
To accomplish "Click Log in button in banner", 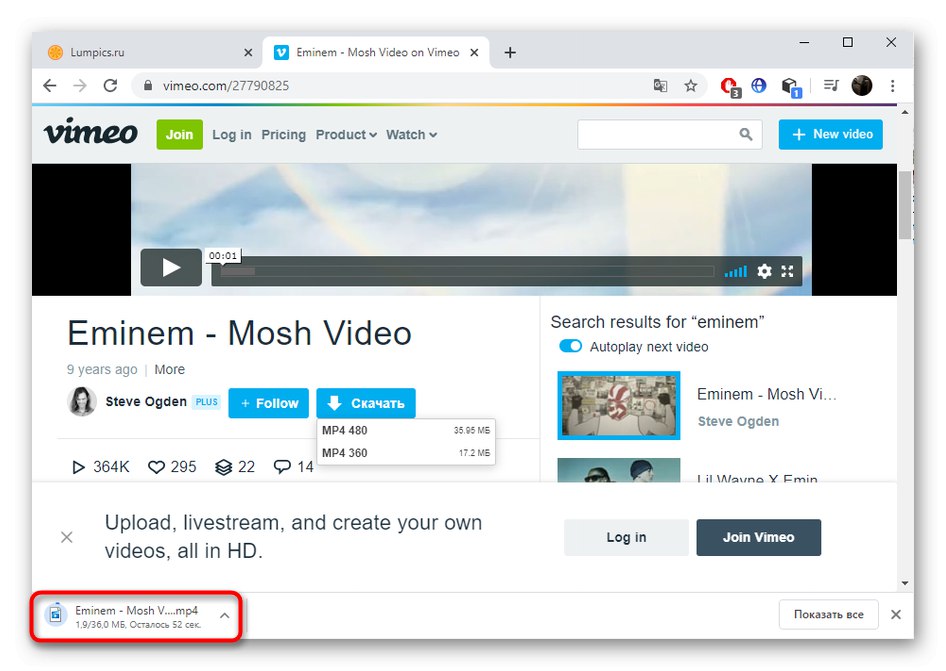I will coord(626,537).
